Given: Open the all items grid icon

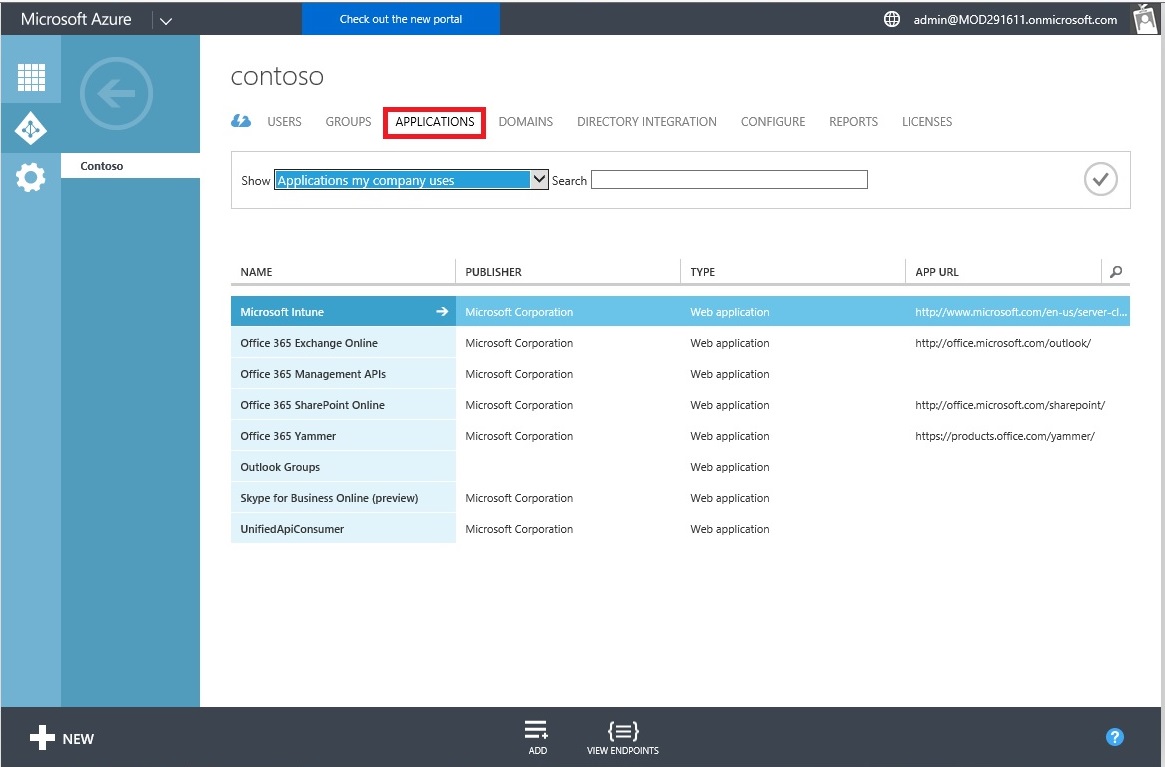Looking at the screenshot, I should pos(31,78).
